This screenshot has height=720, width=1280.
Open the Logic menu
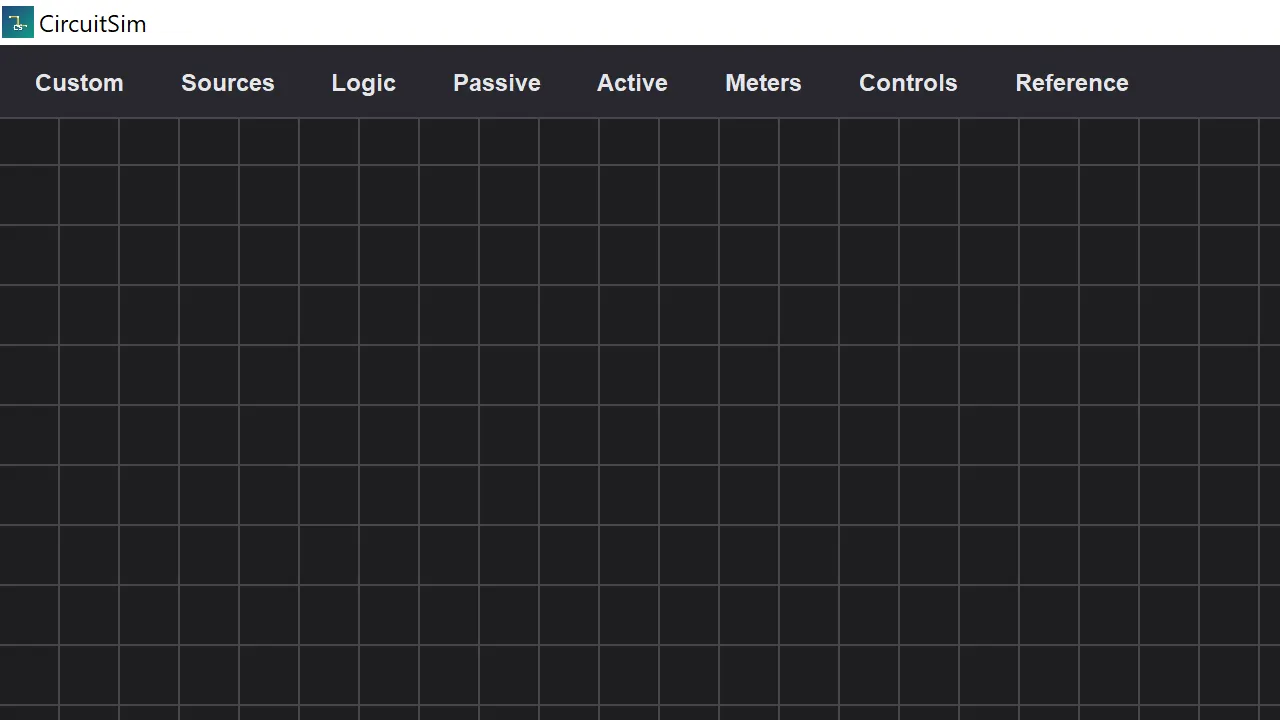pyautogui.click(x=364, y=83)
